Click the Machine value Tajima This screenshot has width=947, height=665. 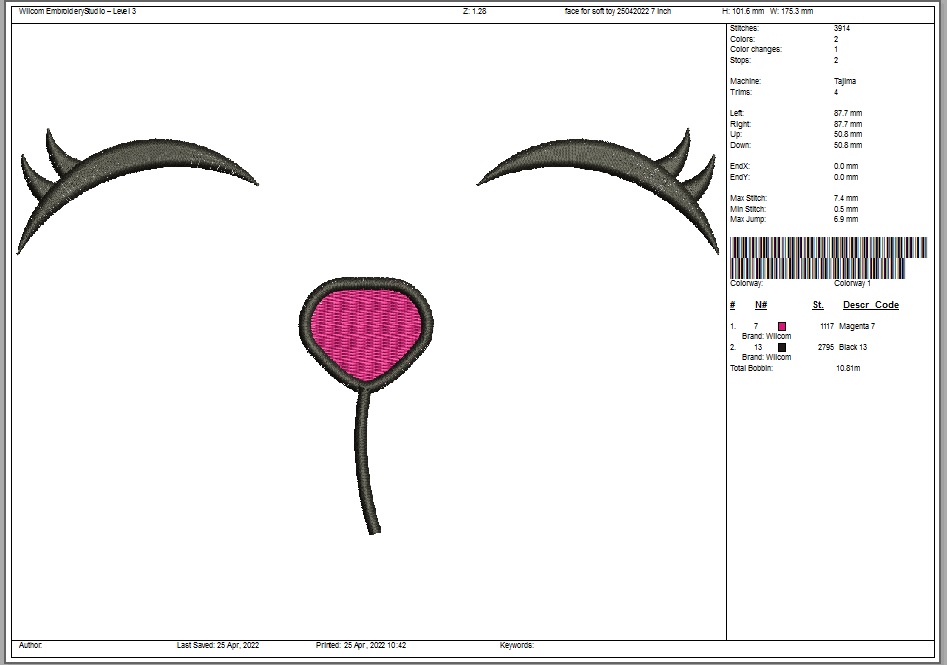(x=845, y=81)
